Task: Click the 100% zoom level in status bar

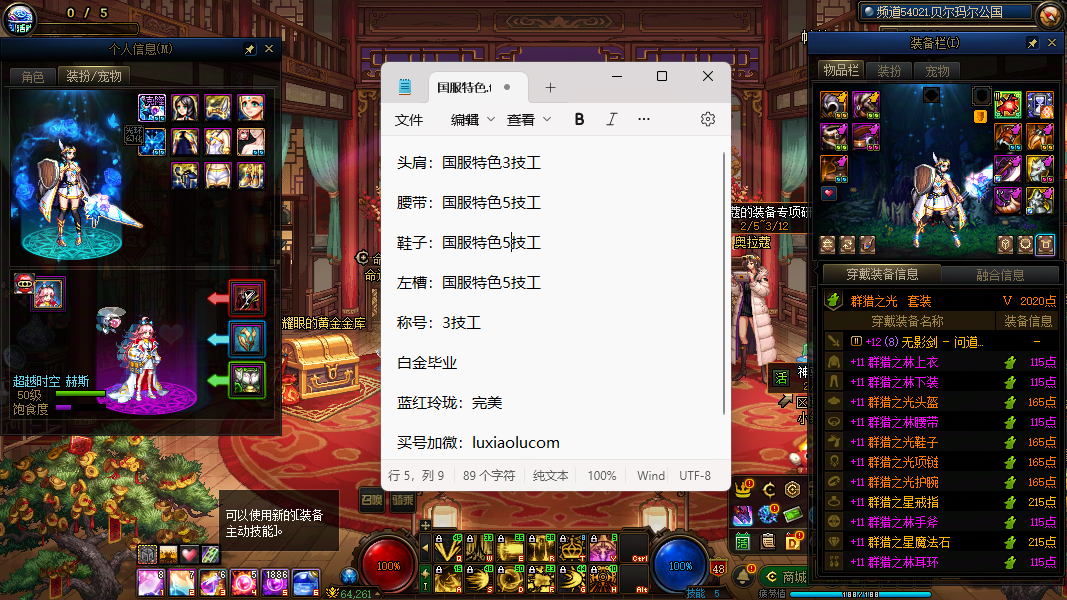Action: [601, 476]
